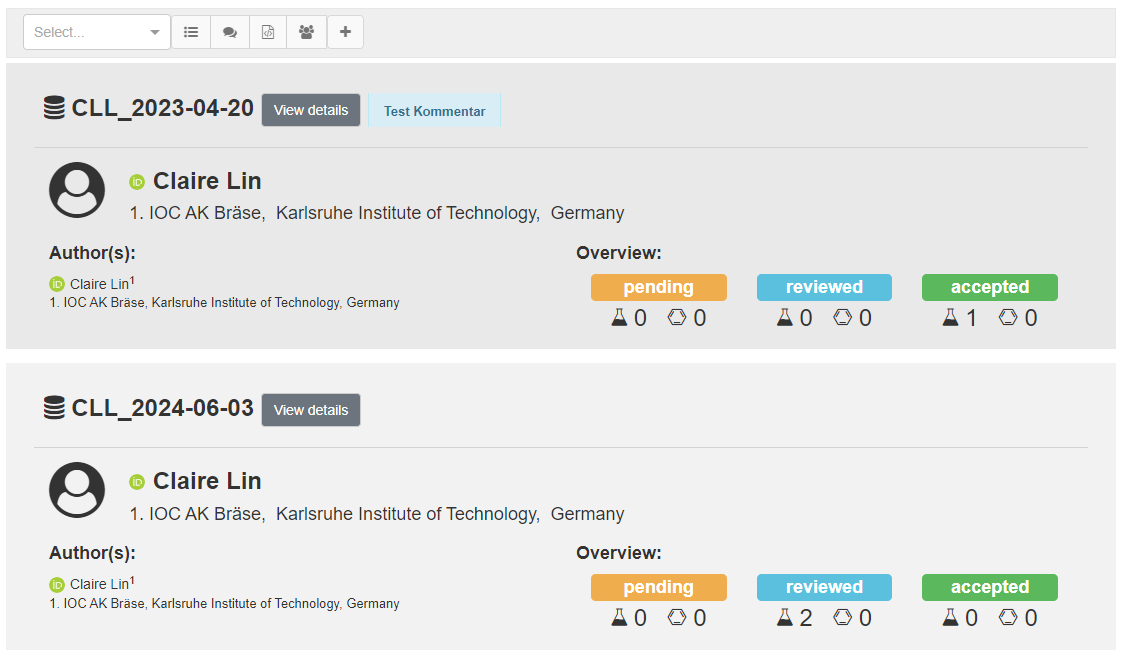1121x660 pixels.
Task: View details of CLL_2023-04-20
Action: [311, 110]
